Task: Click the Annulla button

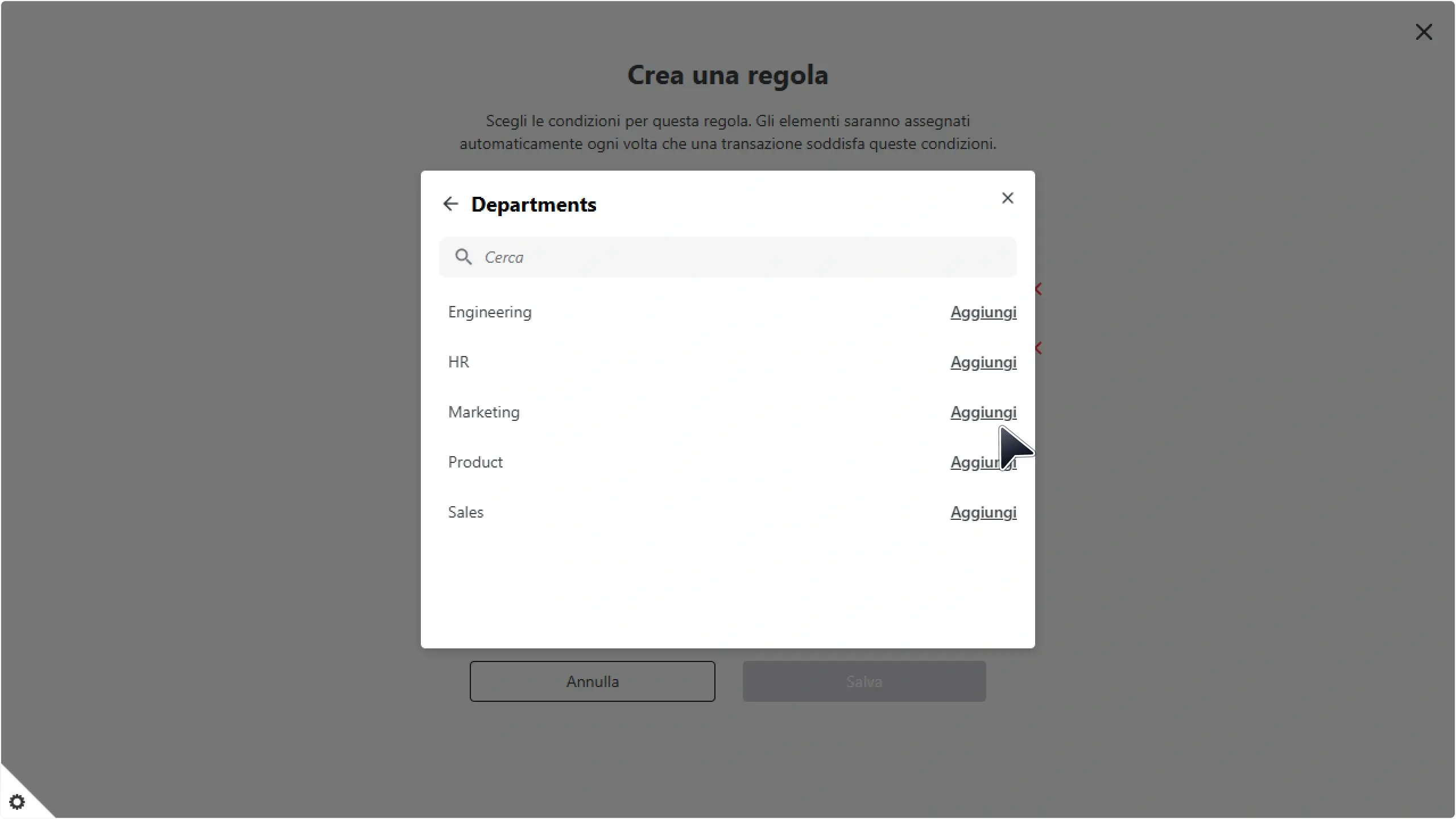Action: pos(592,681)
